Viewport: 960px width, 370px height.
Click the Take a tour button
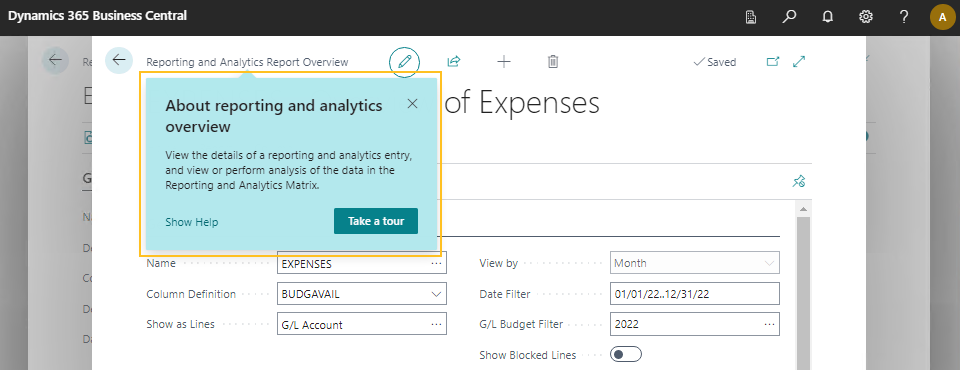tap(376, 221)
